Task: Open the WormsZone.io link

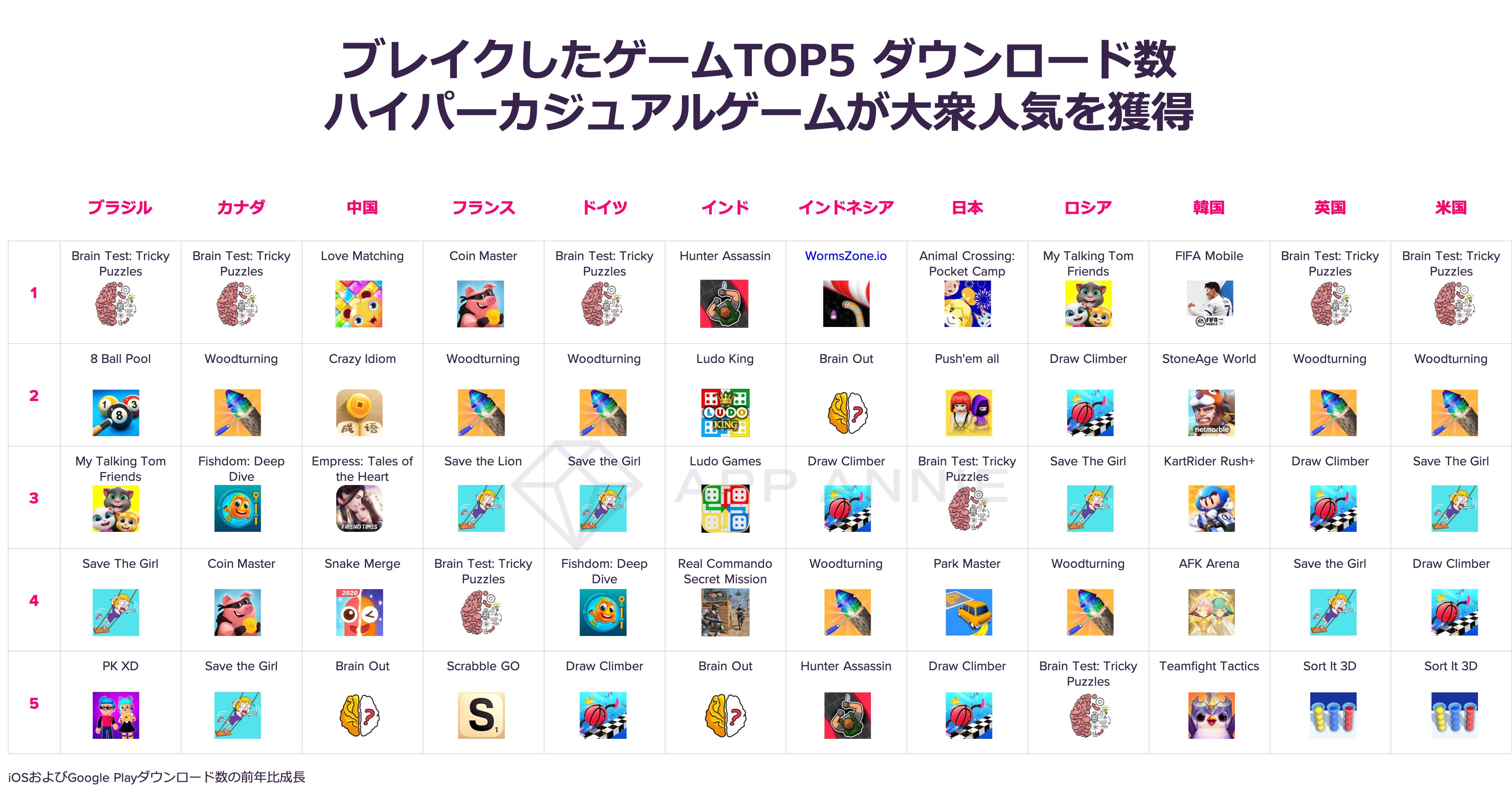Action: 845,256
